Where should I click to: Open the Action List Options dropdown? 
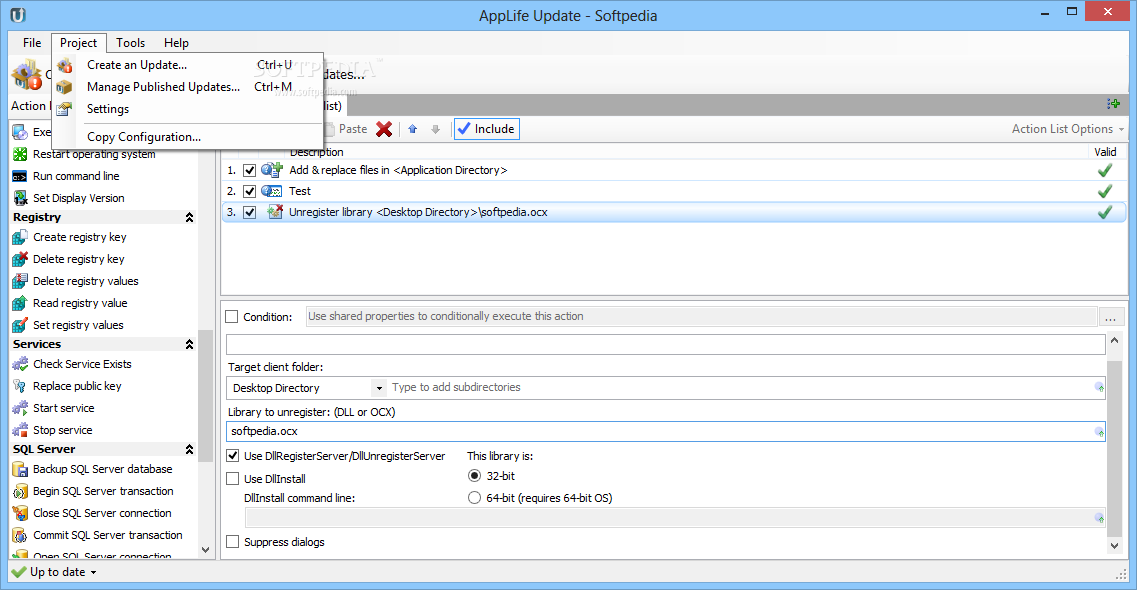point(1068,129)
